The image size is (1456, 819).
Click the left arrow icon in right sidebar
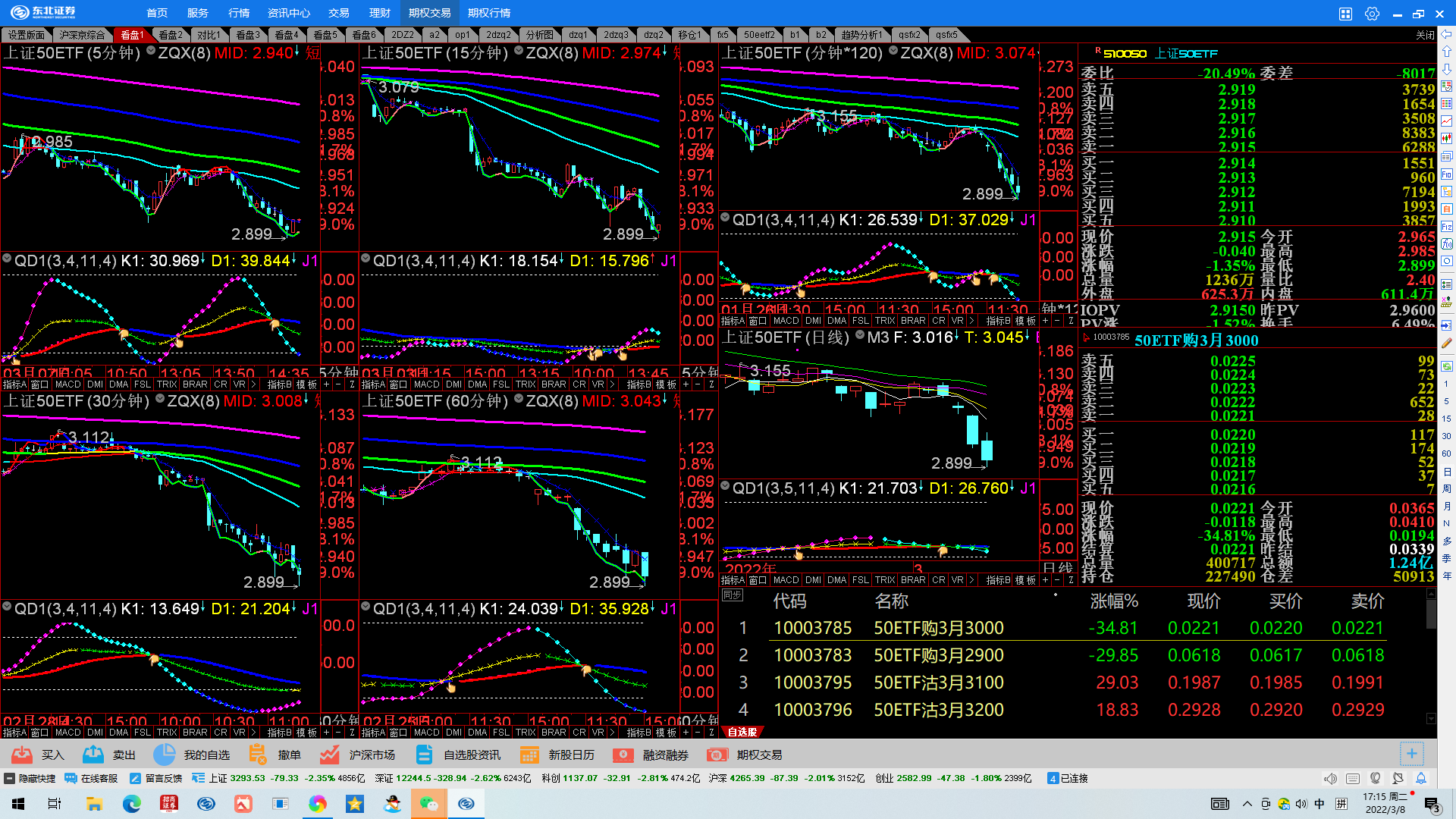pos(1446,34)
